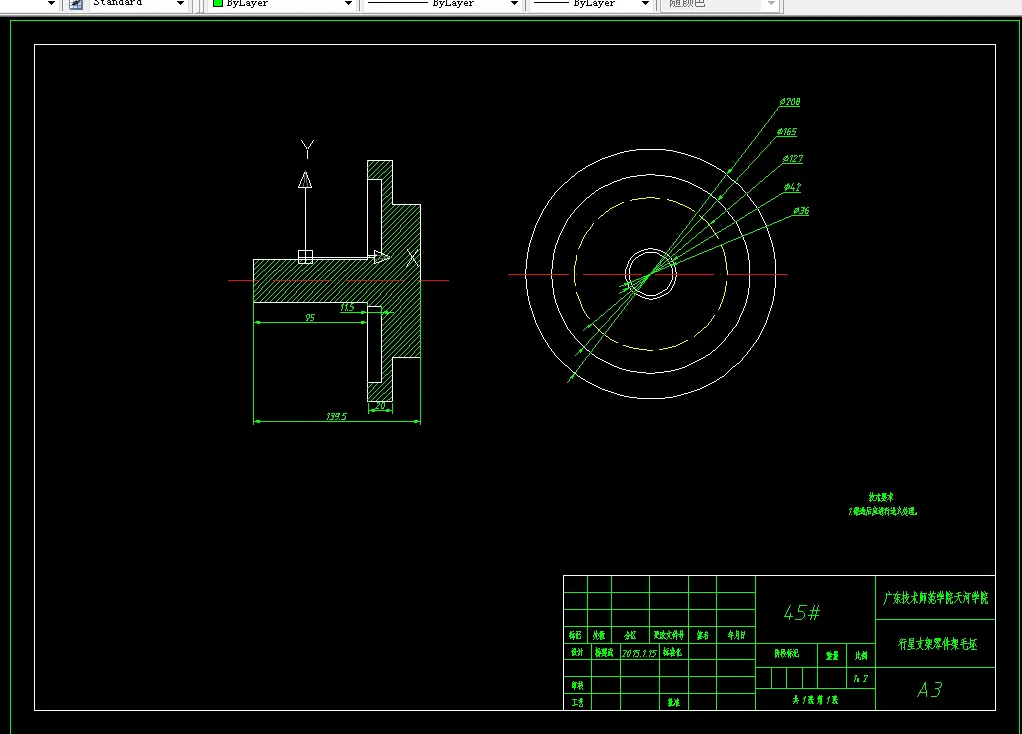Select the Ø165 diameter dimension text
1022x734 pixels.
(x=787, y=132)
